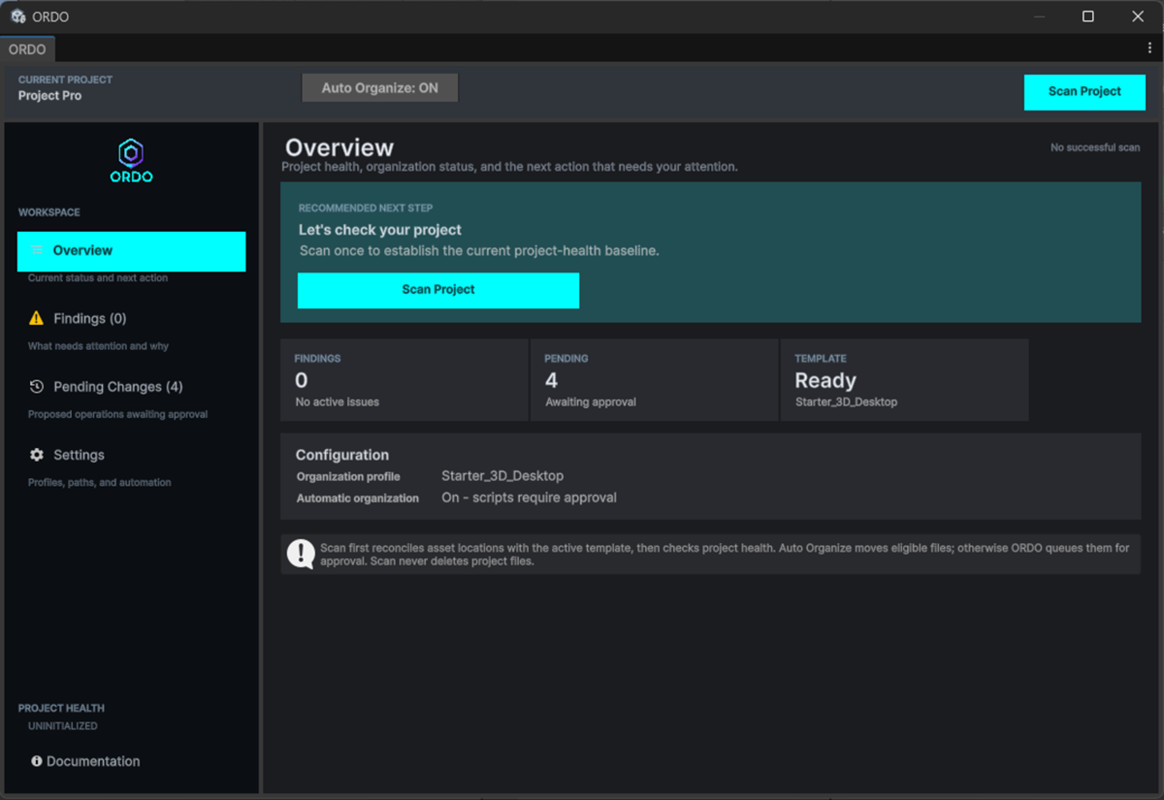1164x800 pixels.
Task: Click the Overview list icon in sidebar
Action: [x=36, y=250]
